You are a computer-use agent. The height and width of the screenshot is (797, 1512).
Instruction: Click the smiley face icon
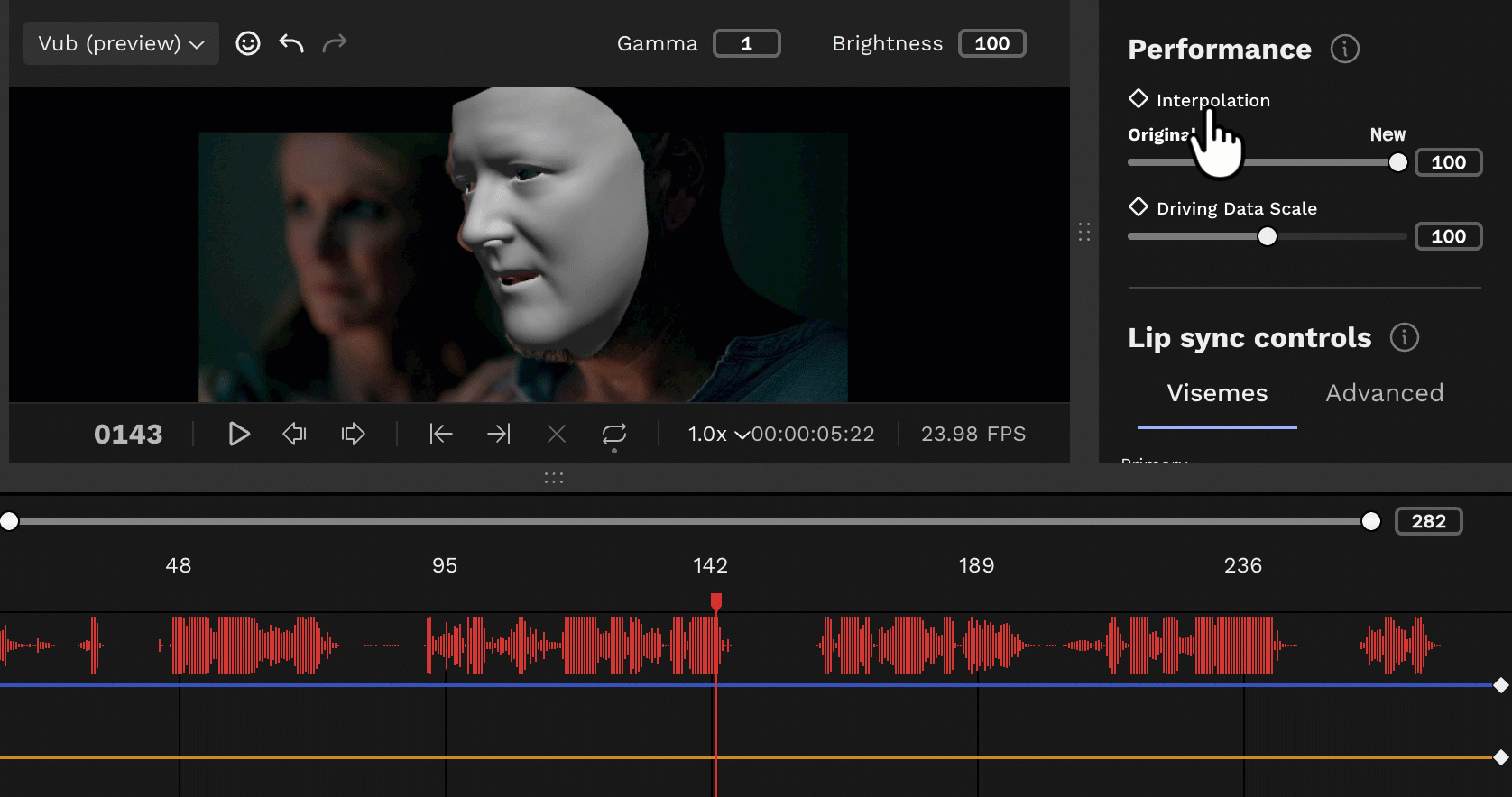248,43
